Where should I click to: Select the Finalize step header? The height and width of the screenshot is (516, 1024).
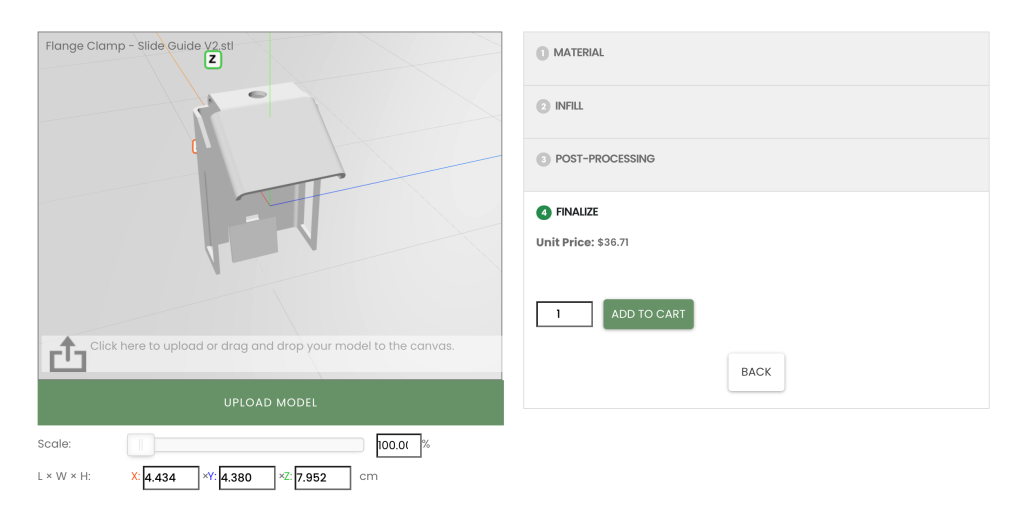pos(577,212)
